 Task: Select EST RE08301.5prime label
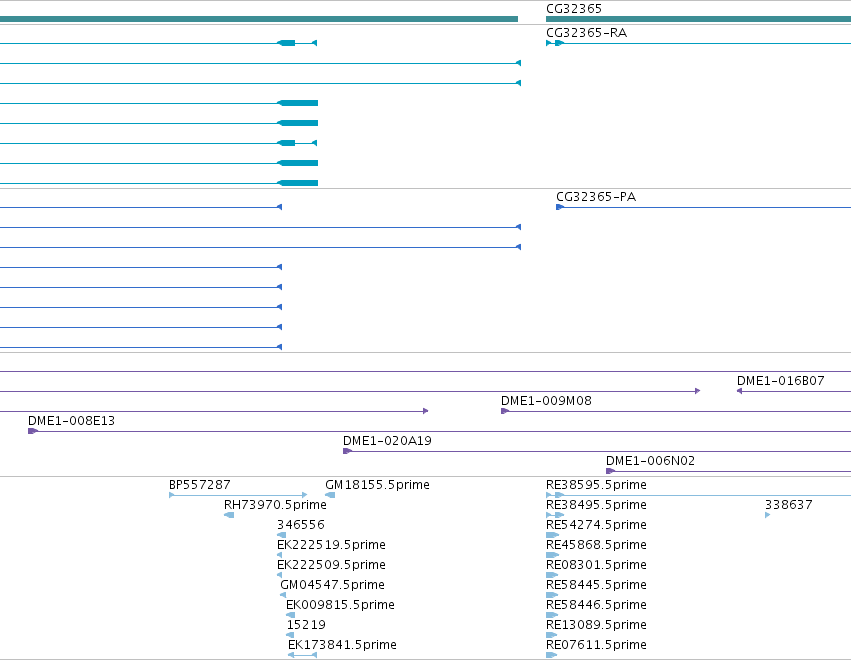click(596, 565)
